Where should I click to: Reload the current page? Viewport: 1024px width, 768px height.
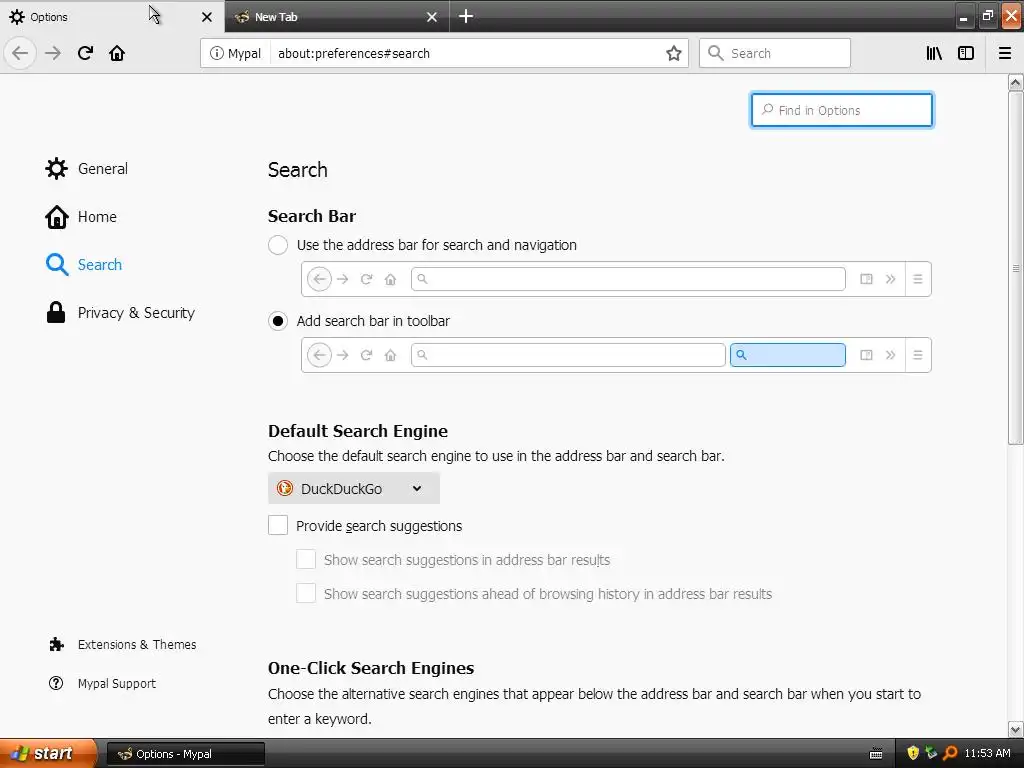[x=85, y=53]
